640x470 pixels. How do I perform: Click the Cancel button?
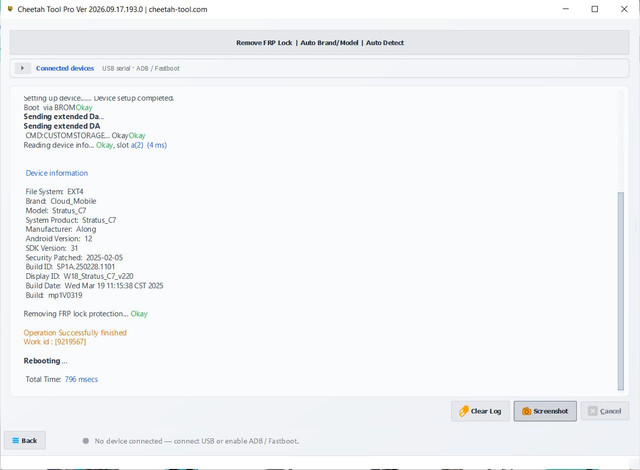coord(604,411)
